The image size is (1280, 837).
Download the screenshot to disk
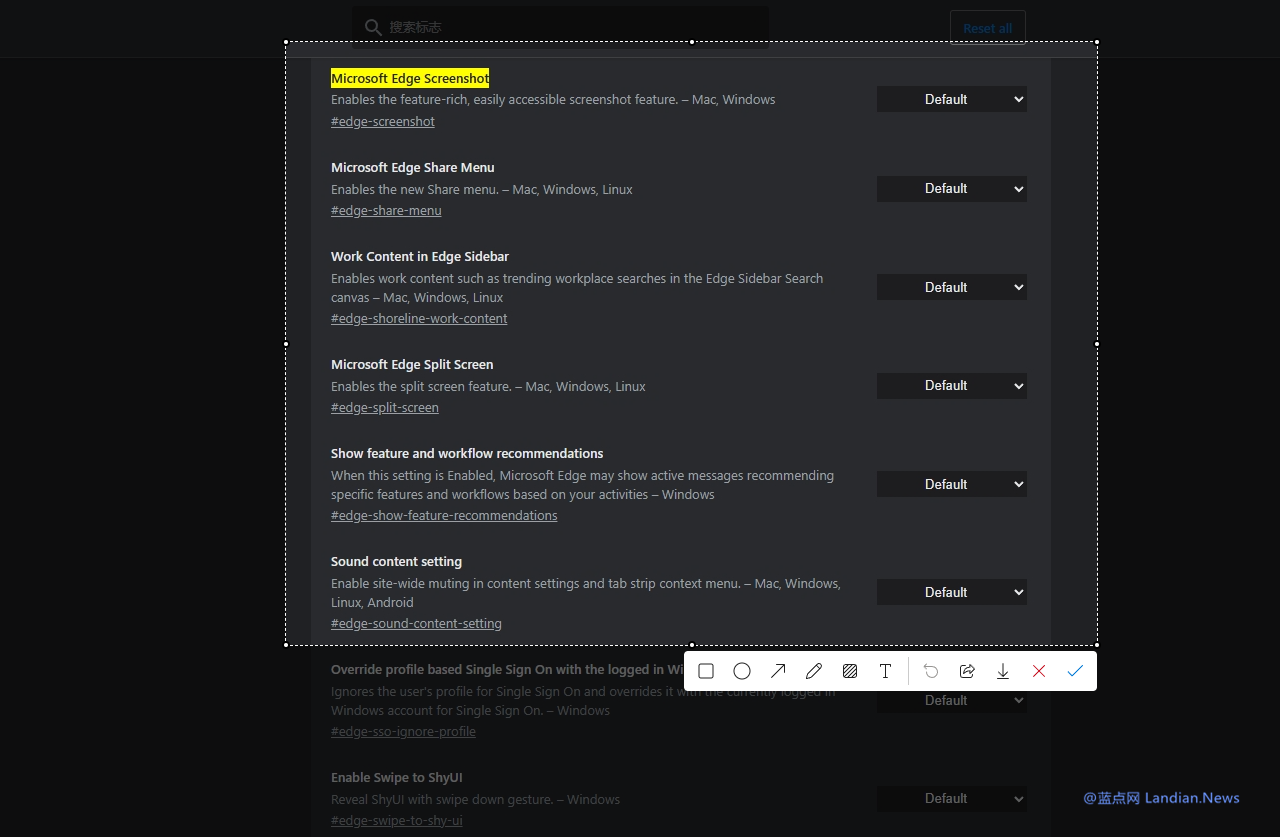[x=1003, y=671]
